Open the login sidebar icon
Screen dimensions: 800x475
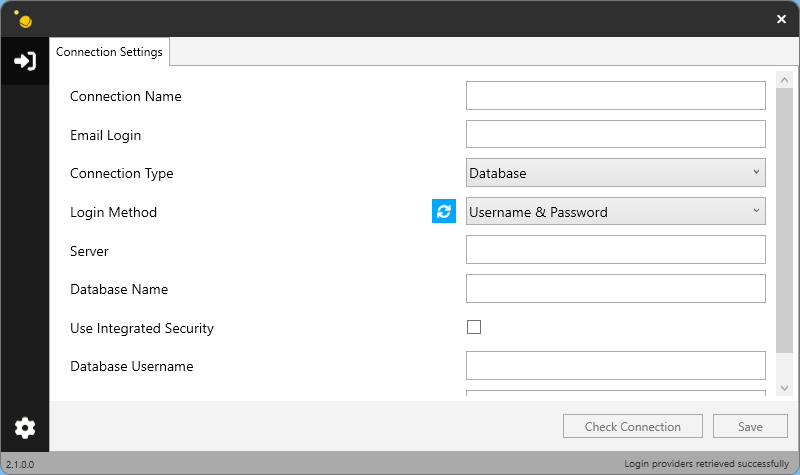coord(24,61)
